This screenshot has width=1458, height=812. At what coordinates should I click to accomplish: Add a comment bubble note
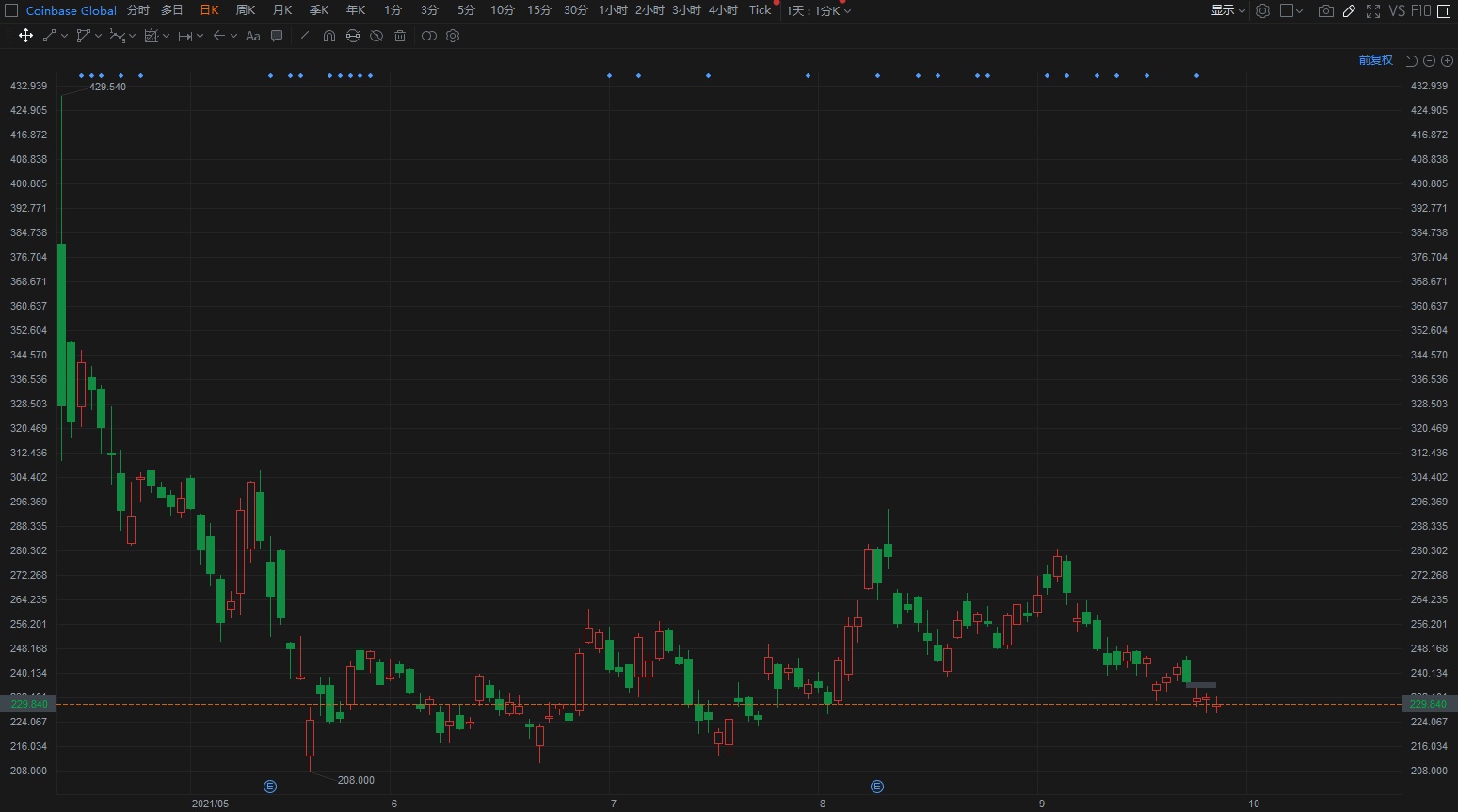(277, 36)
